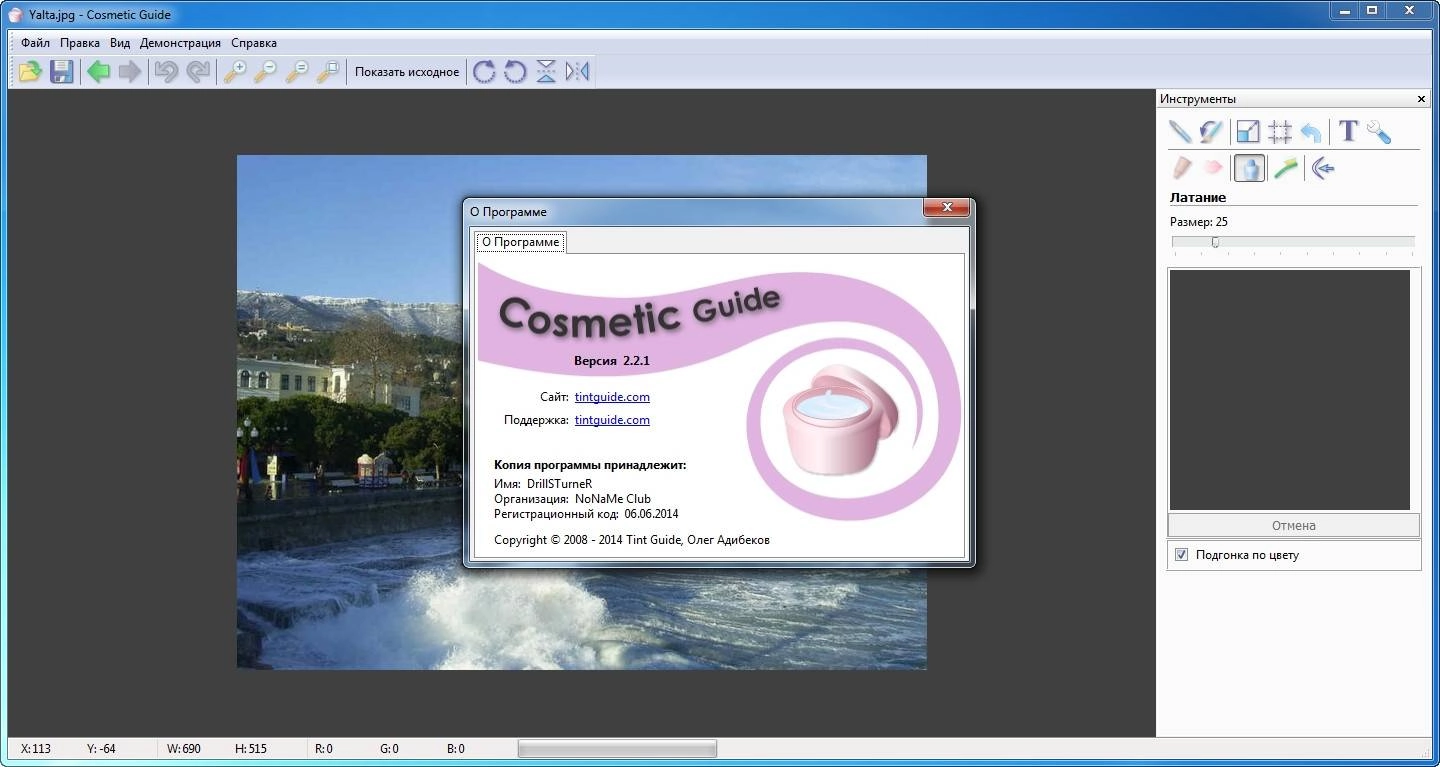Click the 'Y: -64' status bar value
This screenshot has height=767, width=1440.
[101, 748]
